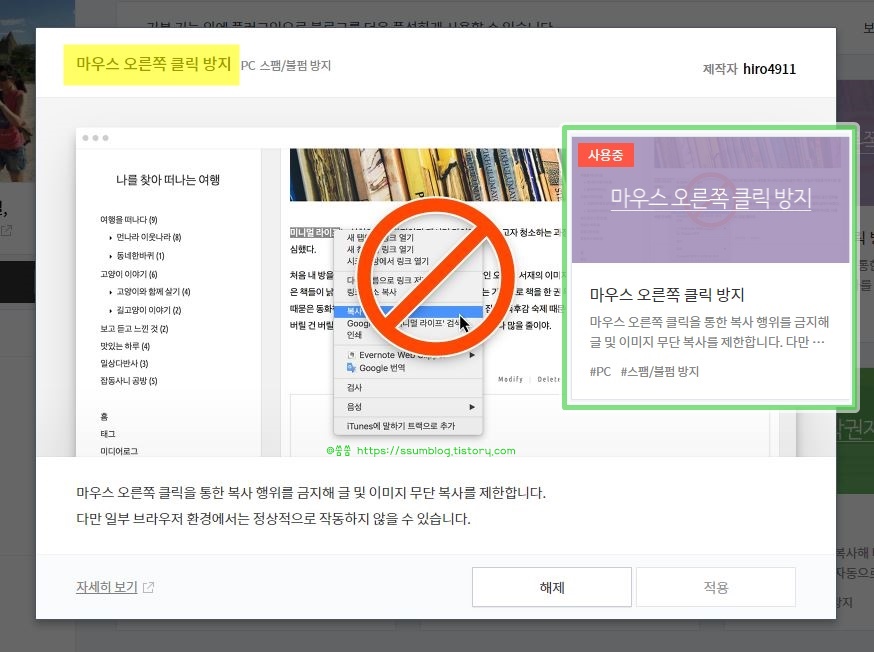The height and width of the screenshot is (652, 874).
Task: Click the external link icon beside 자세히 보기
Action: coord(148,587)
